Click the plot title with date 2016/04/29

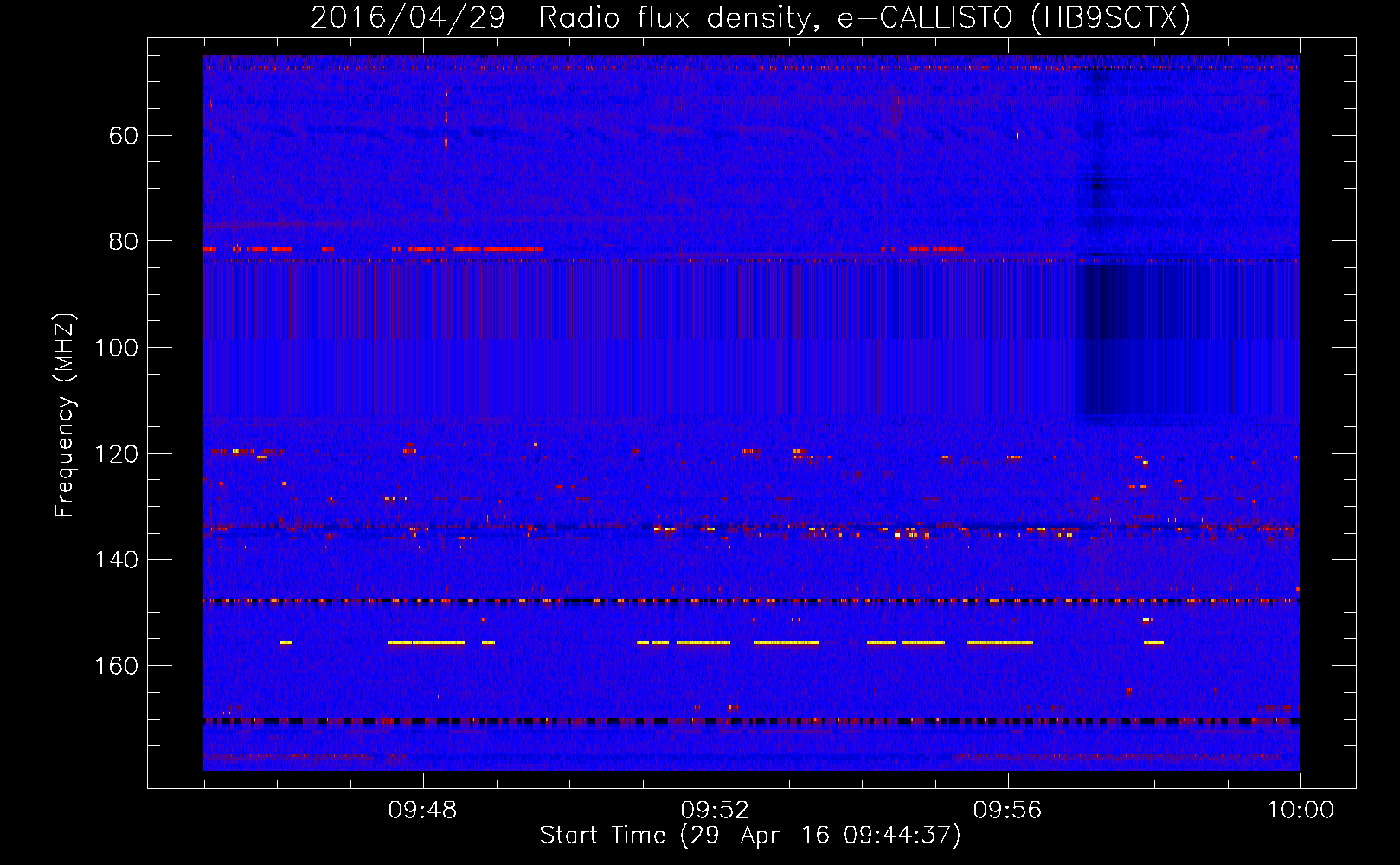(751, 17)
